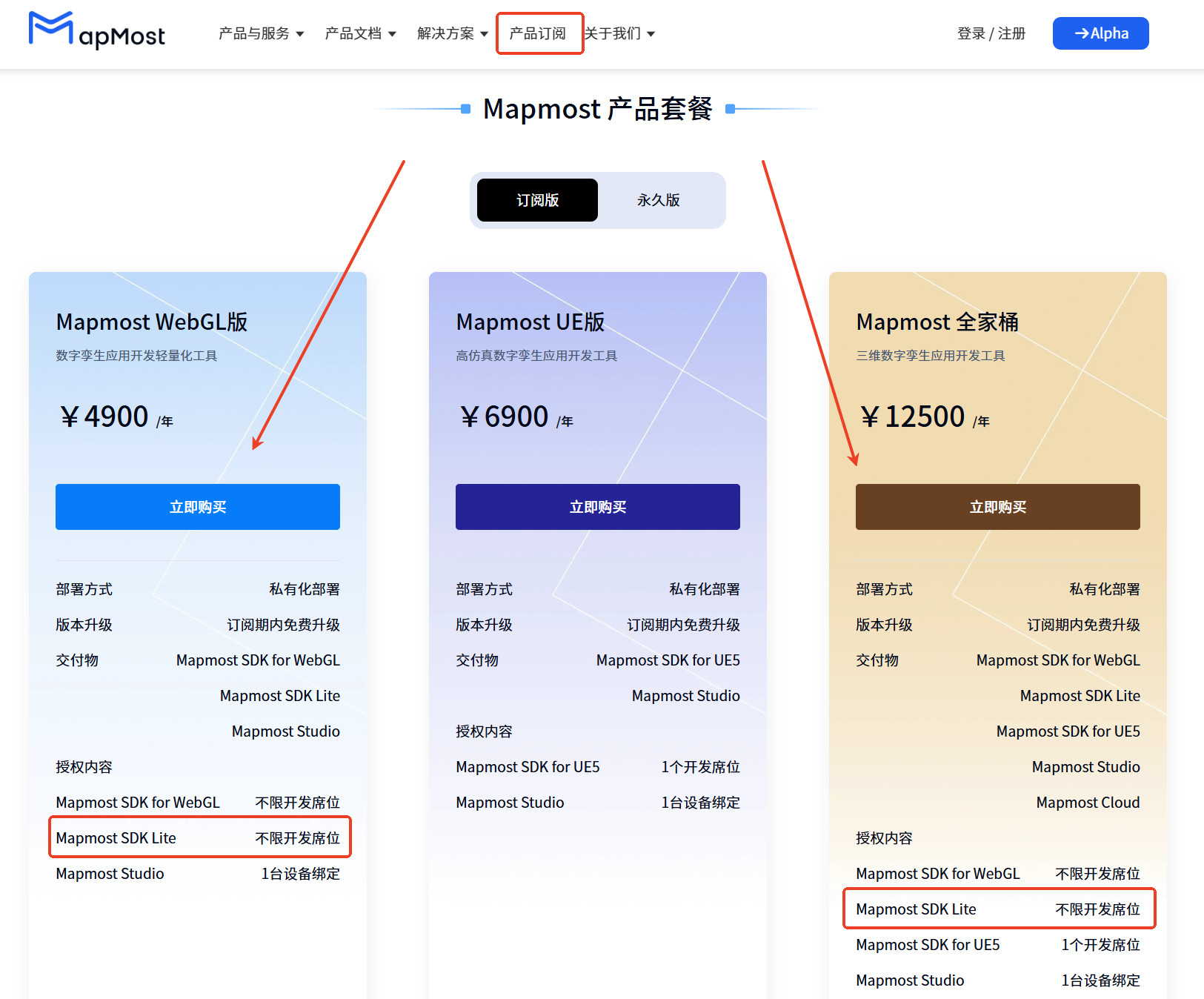Screen dimensions: 1204x999
Task: Open the 登录 / 注册 link
Action: (991, 33)
